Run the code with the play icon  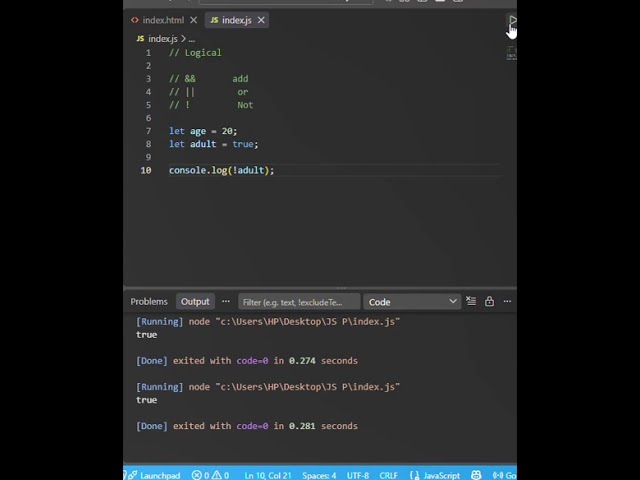tap(512, 20)
